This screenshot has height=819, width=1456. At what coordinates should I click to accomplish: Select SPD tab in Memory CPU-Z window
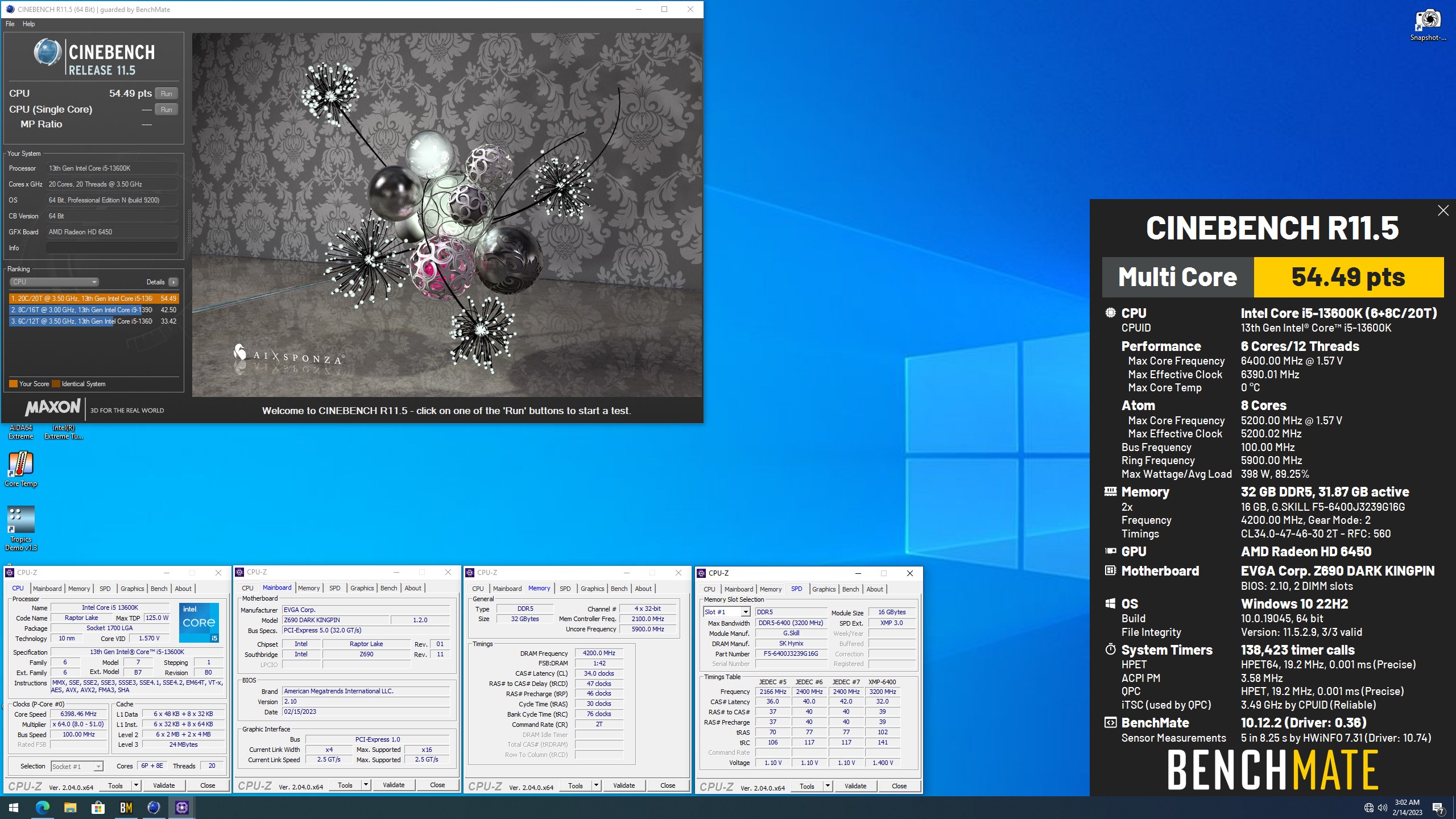point(565,589)
